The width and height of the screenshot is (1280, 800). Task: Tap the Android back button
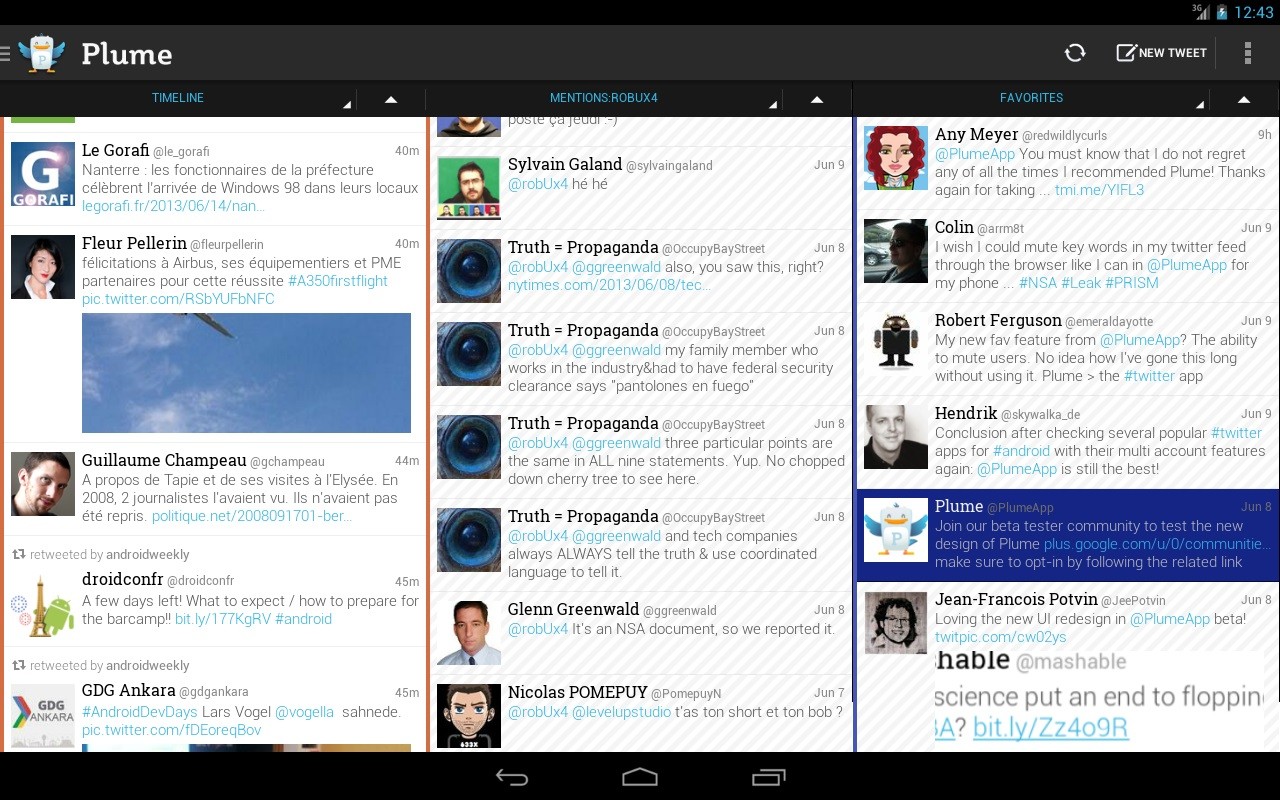coord(512,776)
